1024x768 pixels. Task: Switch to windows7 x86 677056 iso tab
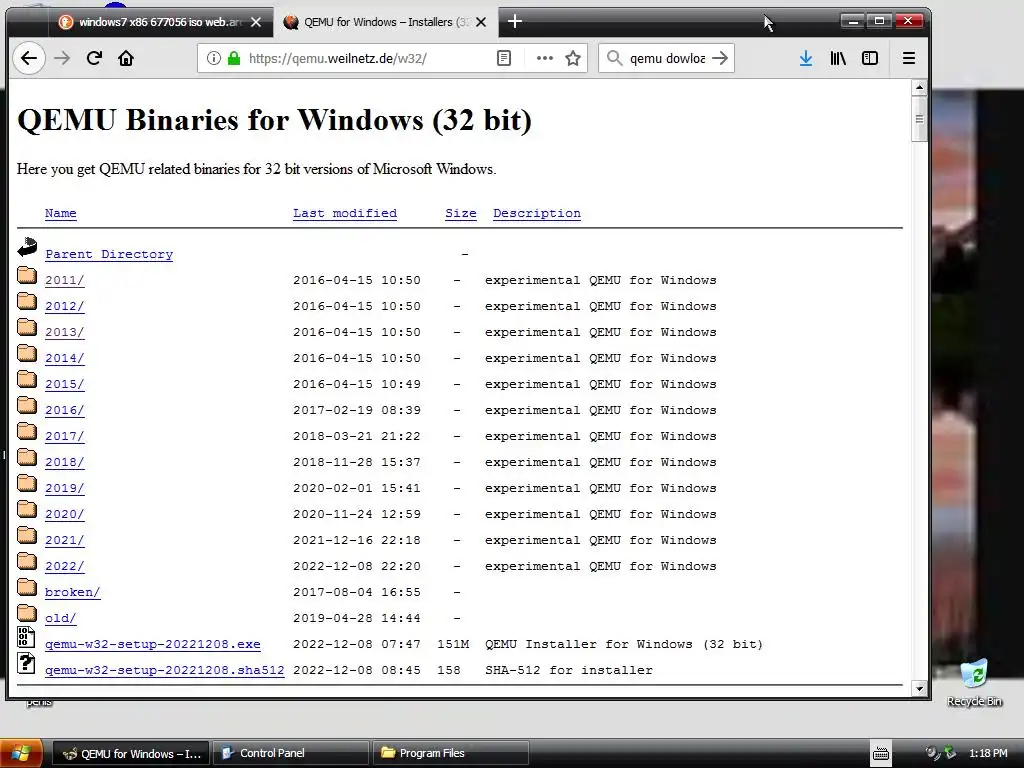click(x=159, y=22)
